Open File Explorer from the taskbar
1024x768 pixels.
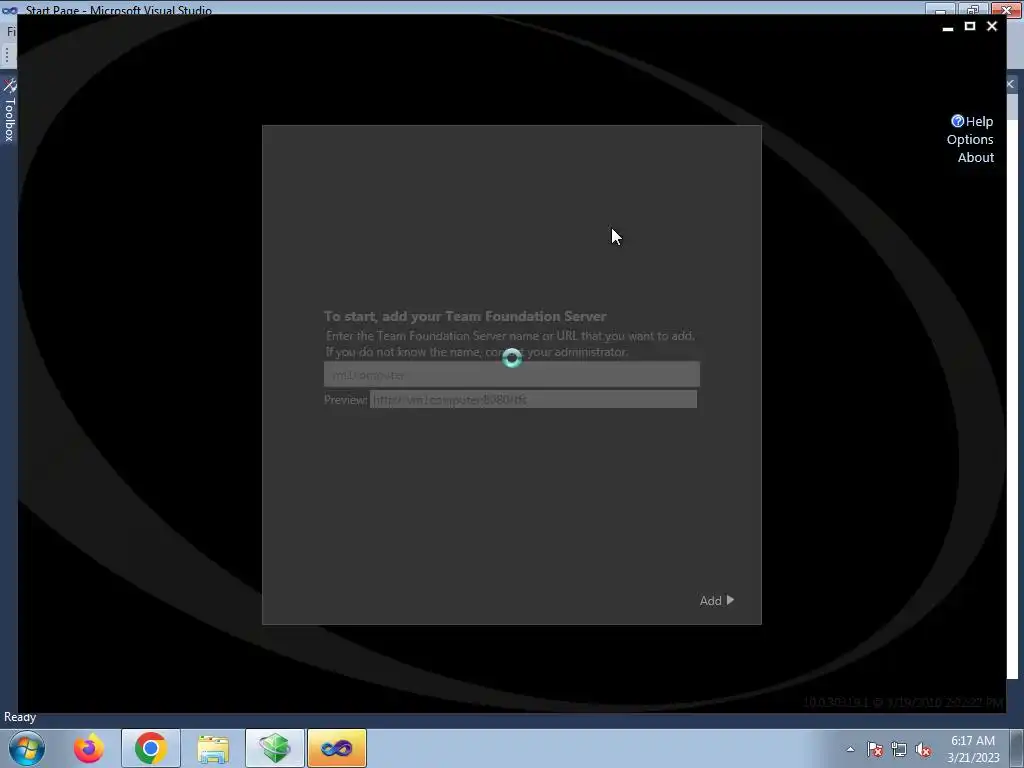213,748
